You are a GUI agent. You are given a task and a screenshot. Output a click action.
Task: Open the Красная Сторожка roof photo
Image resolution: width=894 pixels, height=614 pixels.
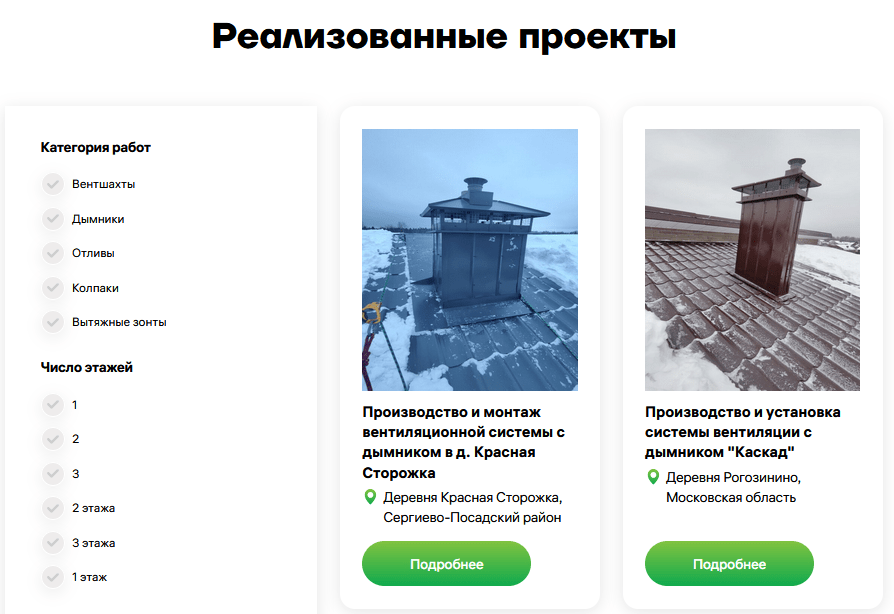point(470,260)
